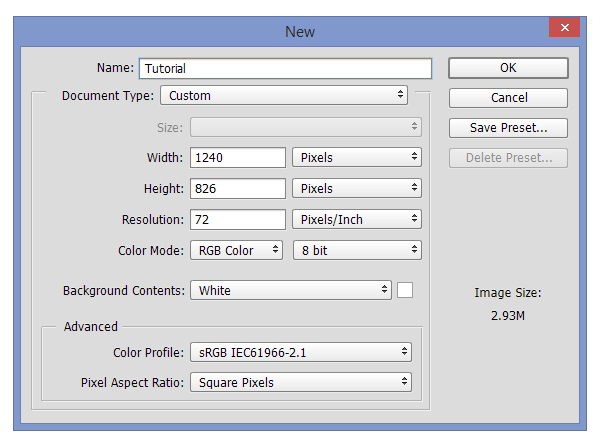Expand the Color Profile dropdown
Viewport: 600px width, 448px height.
tap(301, 352)
